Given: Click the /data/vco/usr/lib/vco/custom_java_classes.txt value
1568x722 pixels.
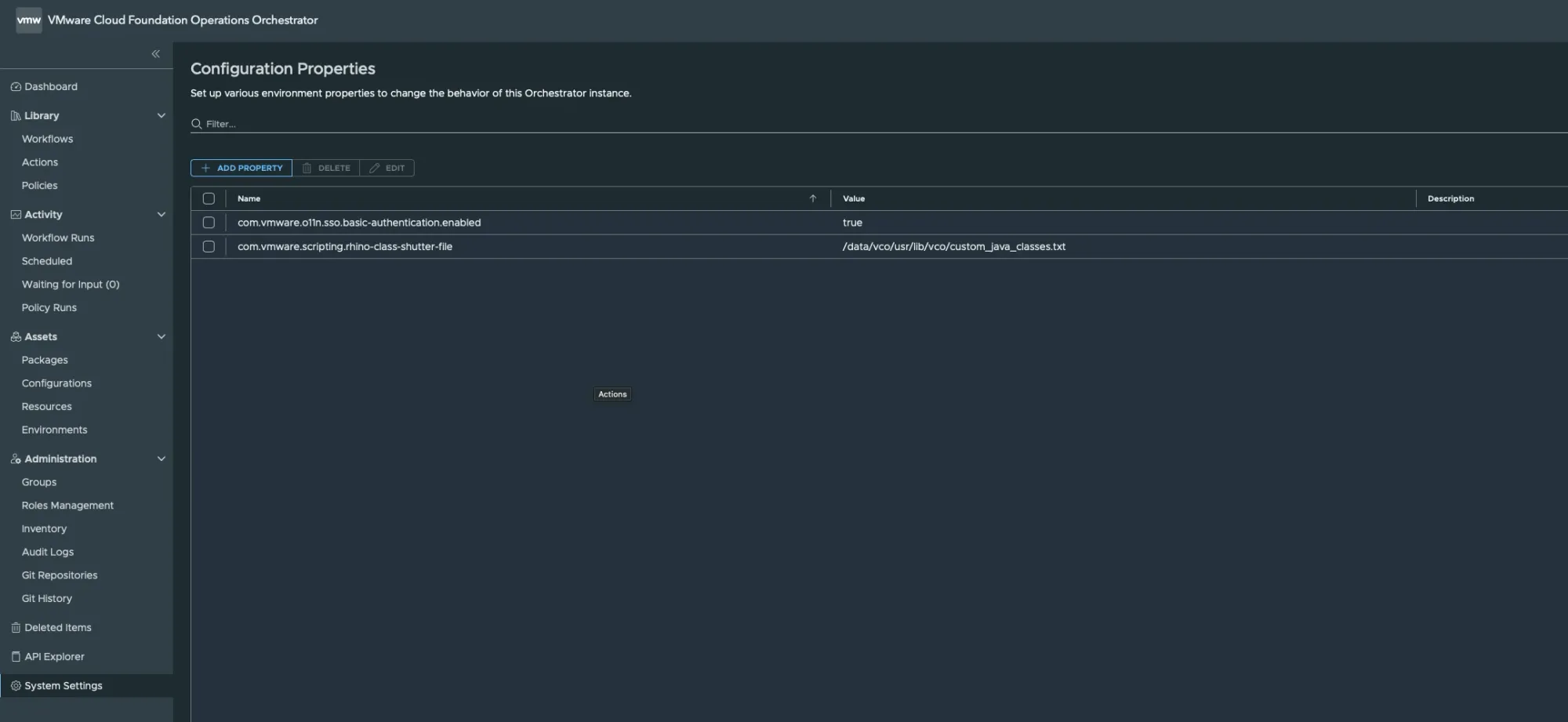Looking at the screenshot, I should 954,247.
